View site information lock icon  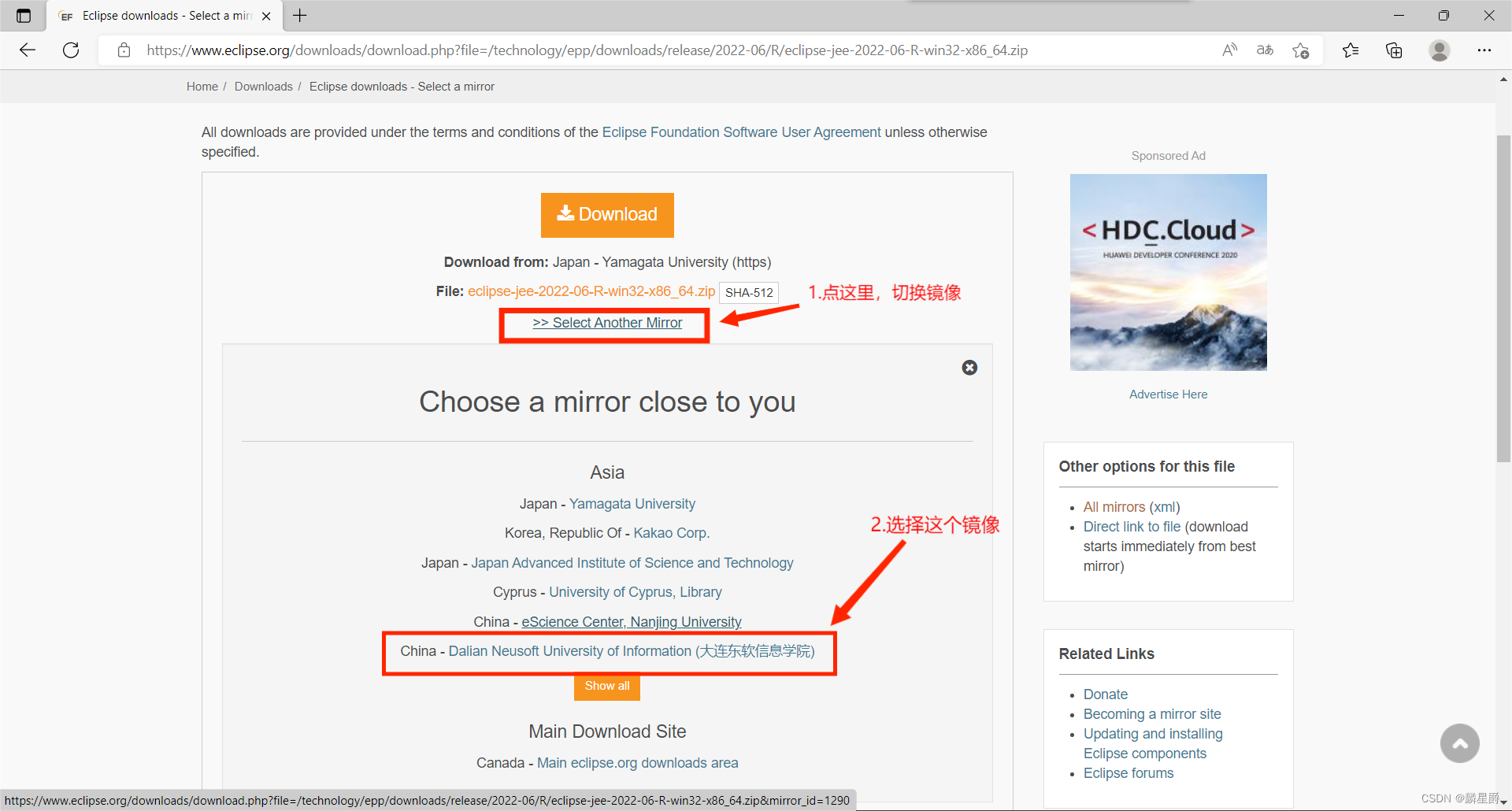point(124,50)
